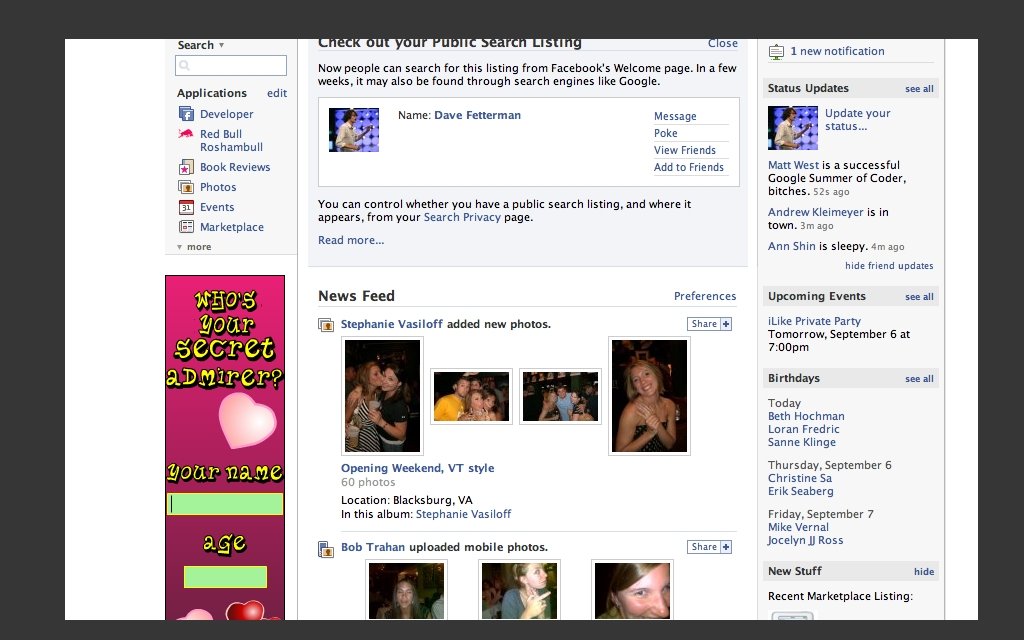
Task: Click the age field in the ad
Action: tap(225, 577)
